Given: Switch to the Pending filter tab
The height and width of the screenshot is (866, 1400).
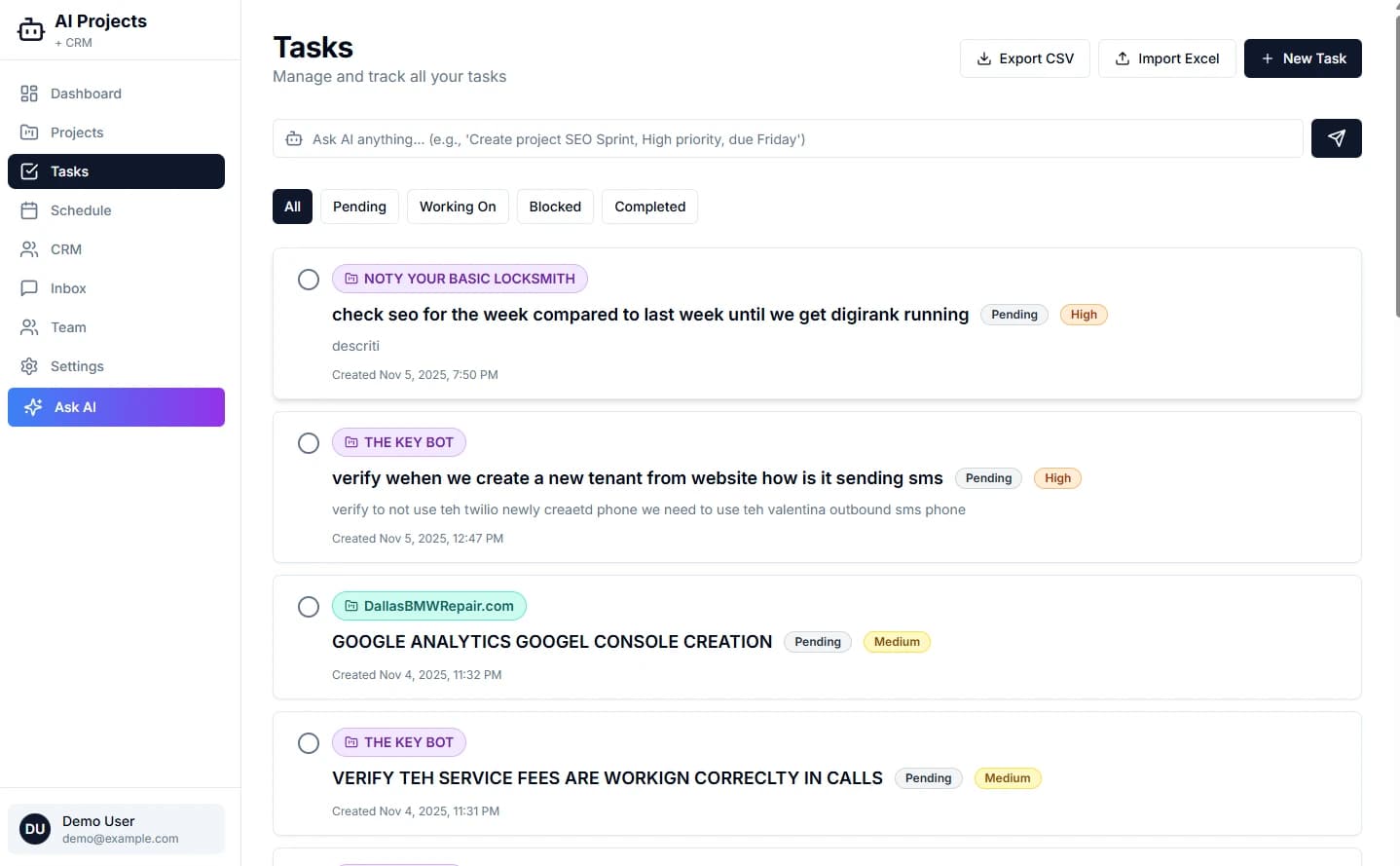Looking at the screenshot, I should tap(359, 207).
